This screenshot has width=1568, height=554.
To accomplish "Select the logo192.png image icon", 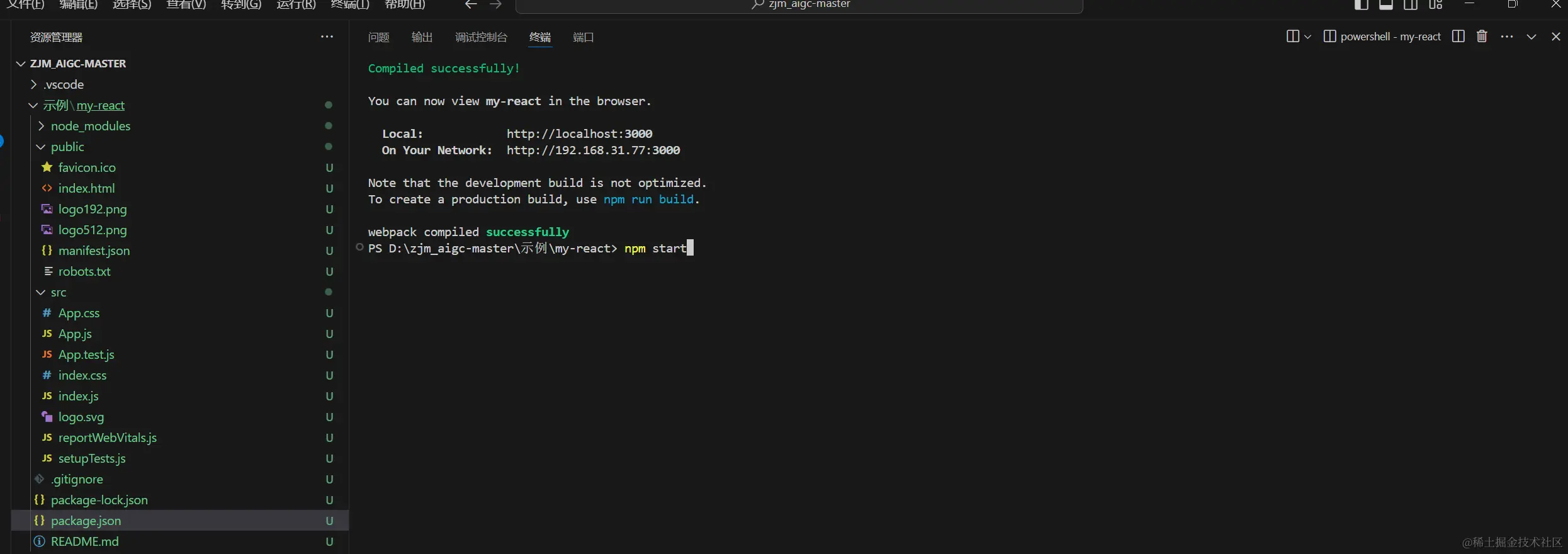I will (x=47, y=208).
